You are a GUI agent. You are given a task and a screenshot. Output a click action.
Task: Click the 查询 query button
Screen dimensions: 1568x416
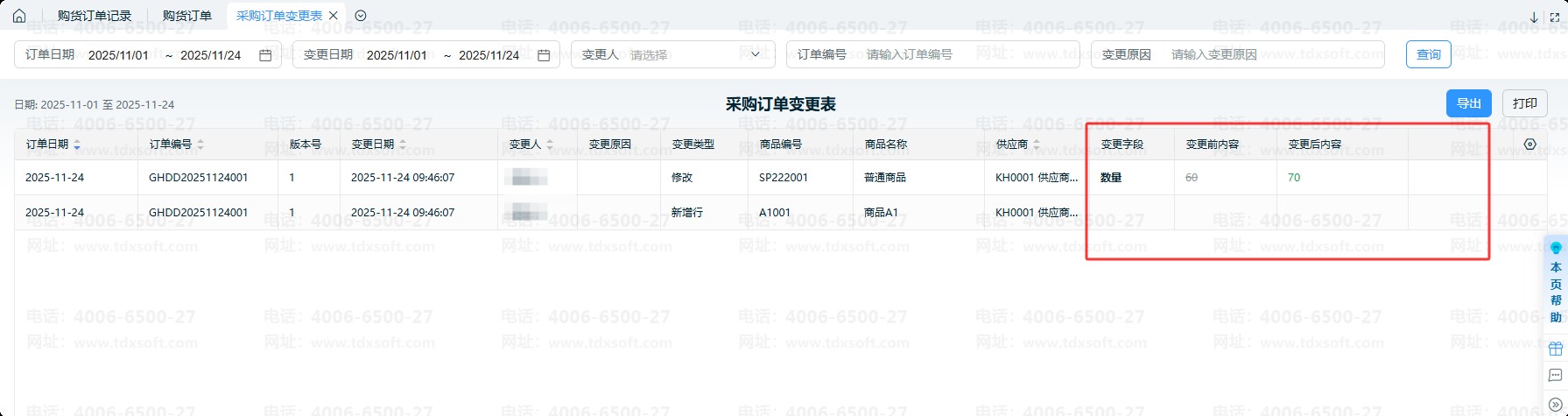[1429, 54]
